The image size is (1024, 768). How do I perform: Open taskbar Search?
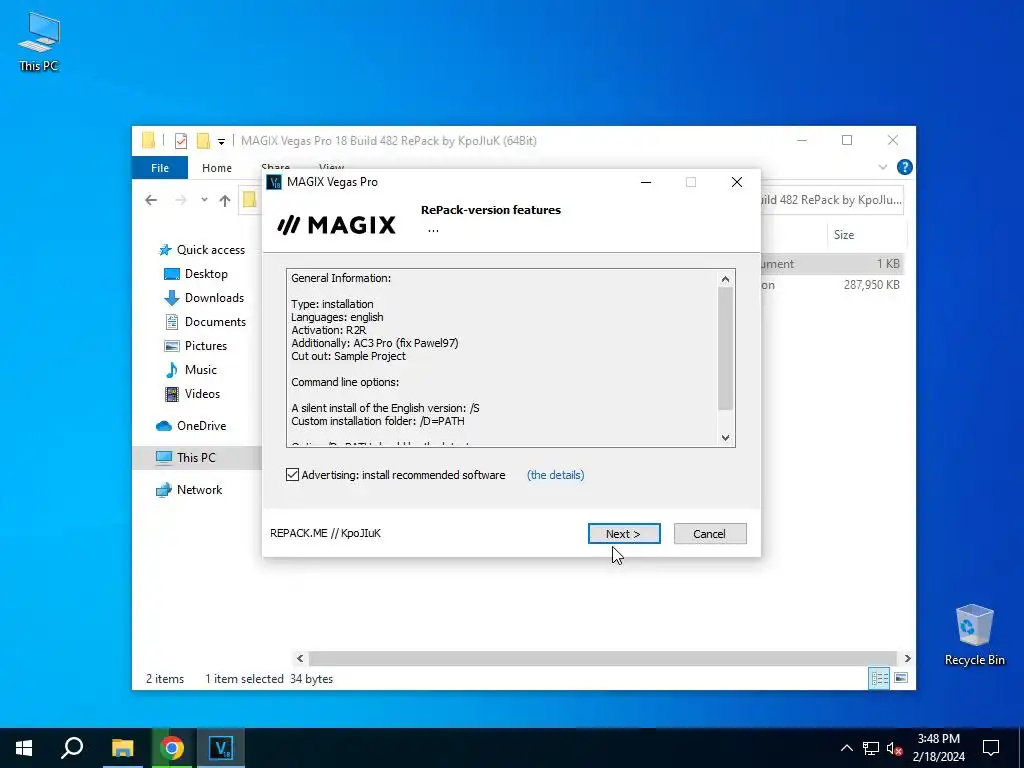[72, 748]
